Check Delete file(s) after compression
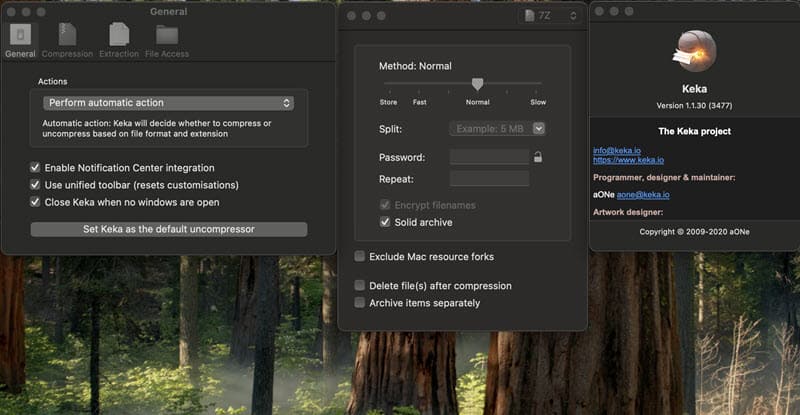This screenshot has width=800, height=415. [x=360, y=286]
